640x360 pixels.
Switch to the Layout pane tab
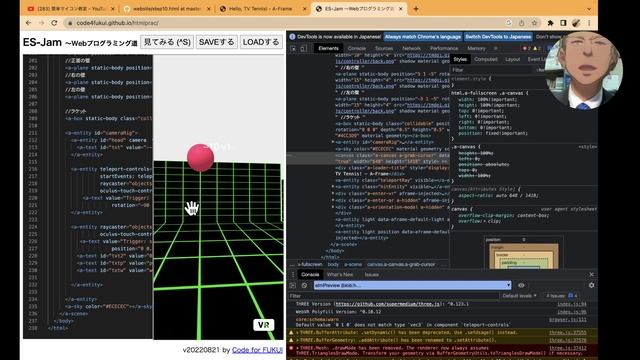pyautogui.click(x=512, y=59)
